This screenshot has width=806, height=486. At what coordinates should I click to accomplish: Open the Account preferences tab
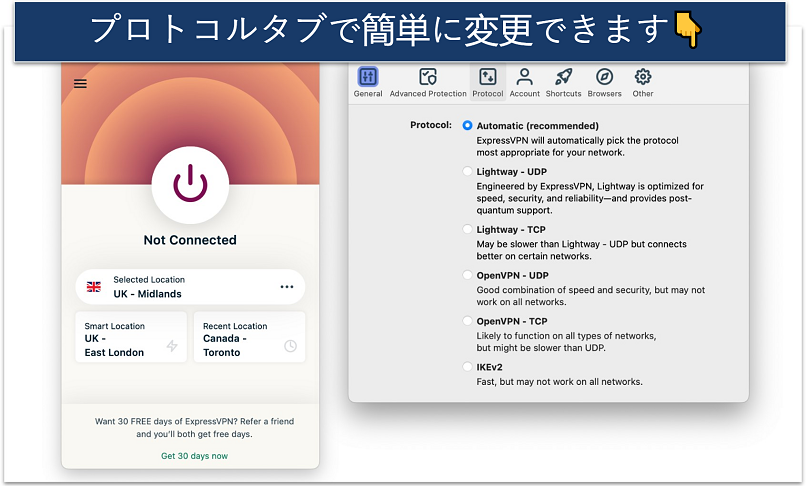pos(524,82)
